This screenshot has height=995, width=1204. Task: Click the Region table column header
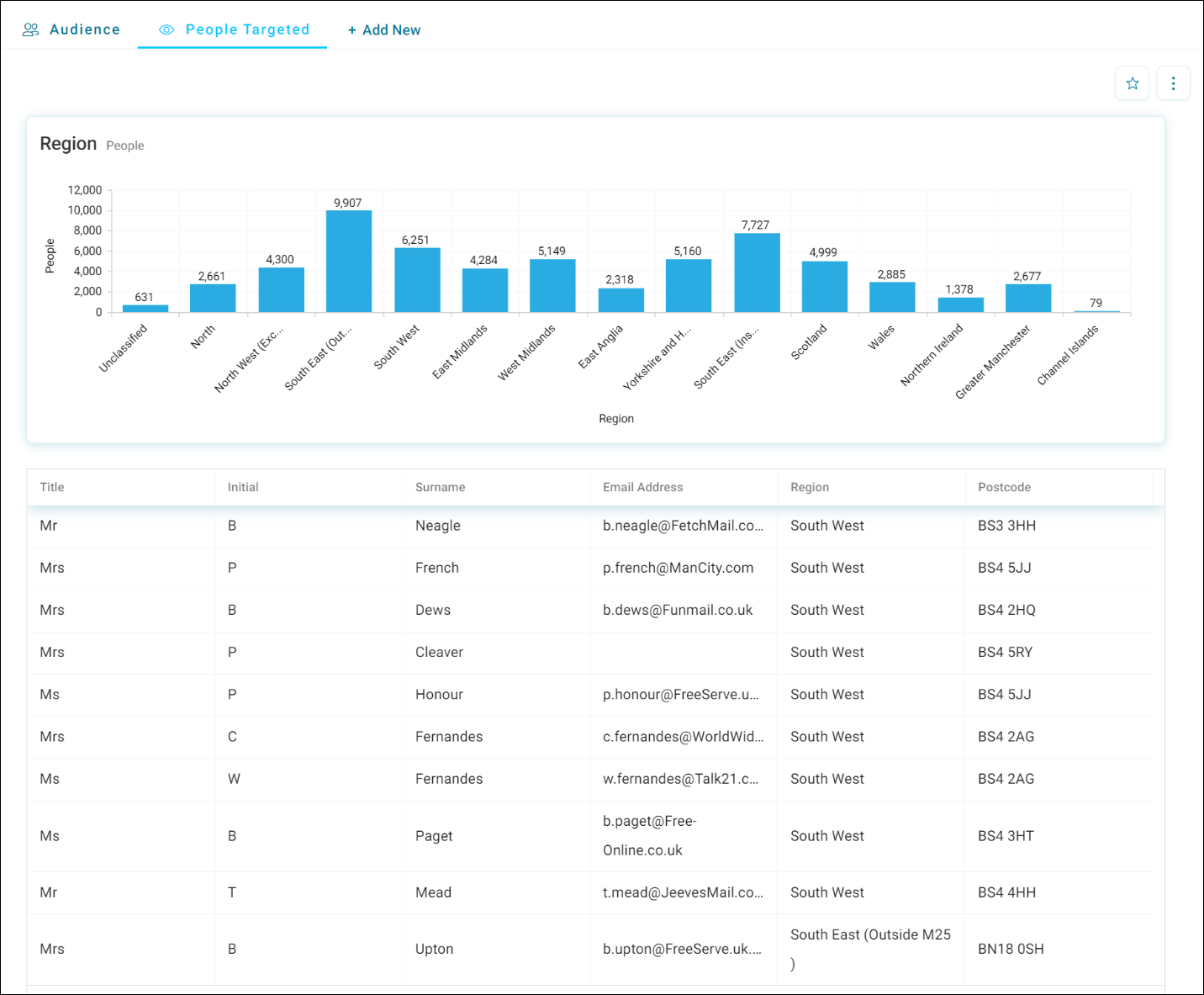click(809, 487)
